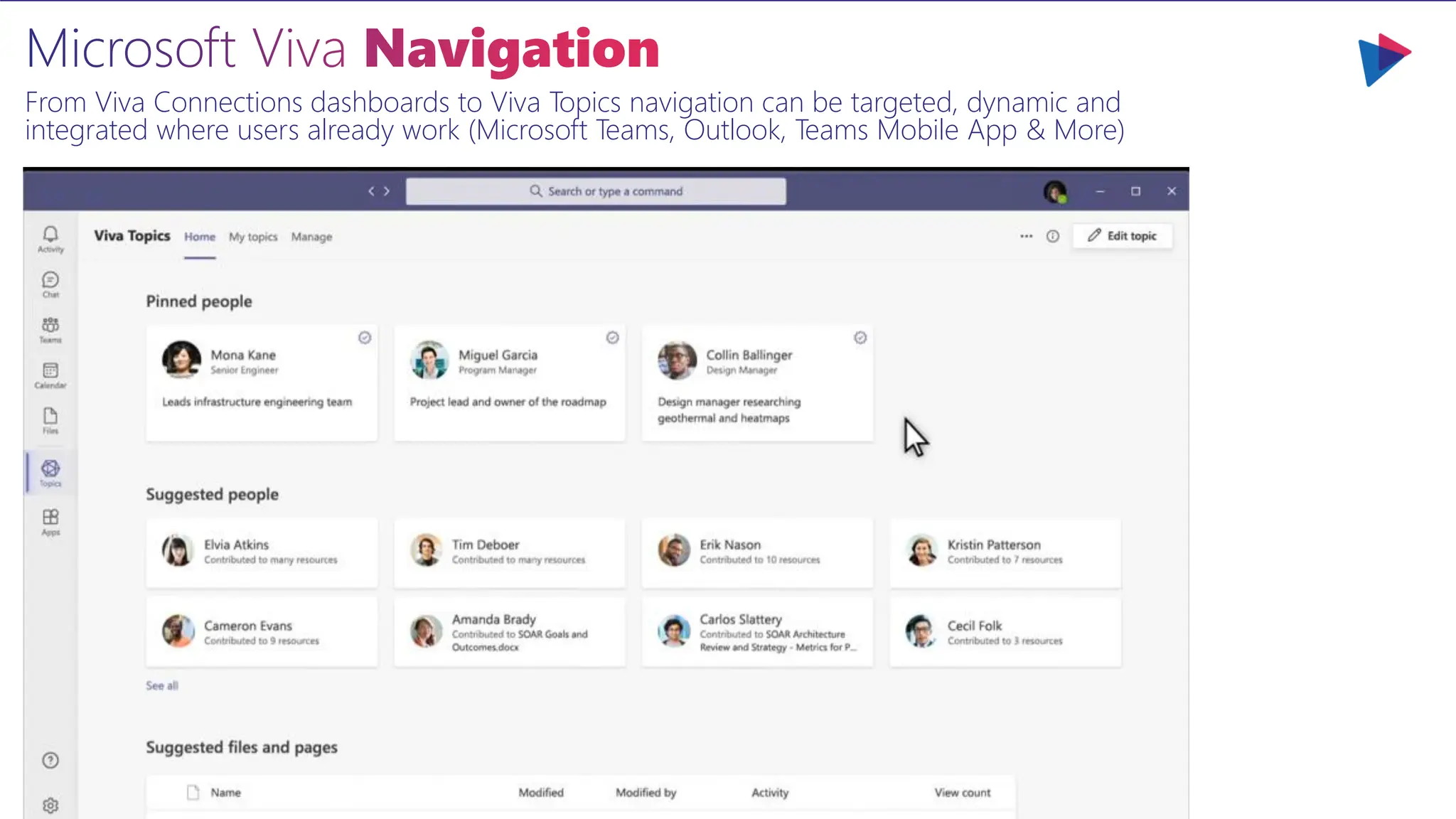
Task: Click the search or type a command box
Action: pos(596,191)
